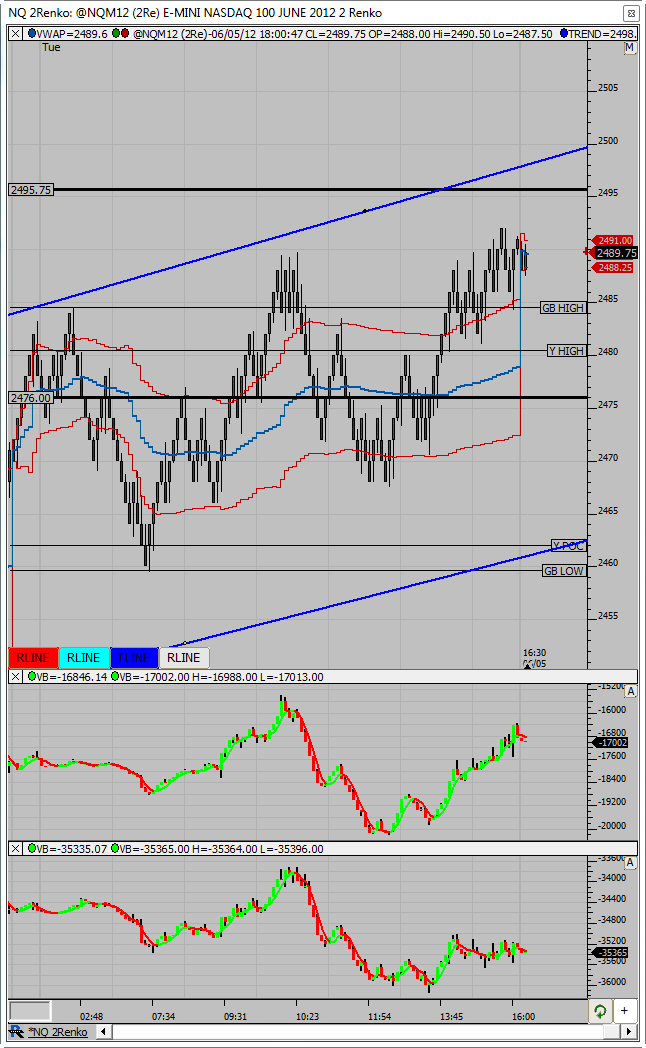The width and height of the screenshot is (646, 1048).
Task: Activate the blue TLINE button
Action: tap(134, 658)
